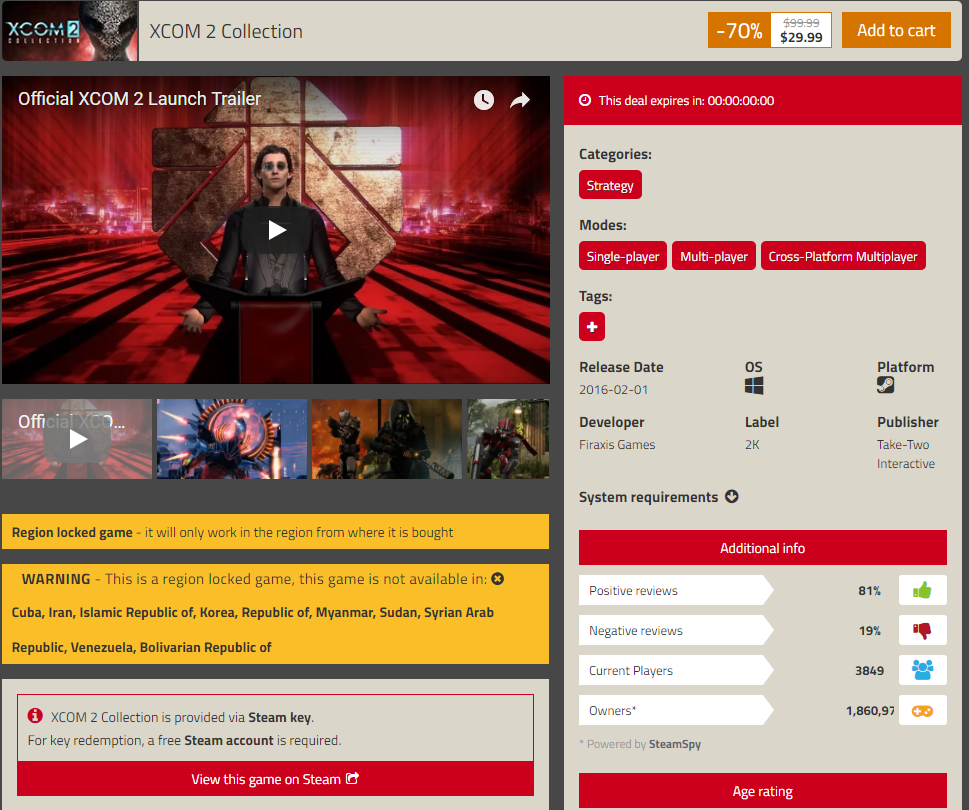Click the 81% positive reviews value
Image resolution: width=969 pixels, height=810 pixels.
(x=869, y=591)
